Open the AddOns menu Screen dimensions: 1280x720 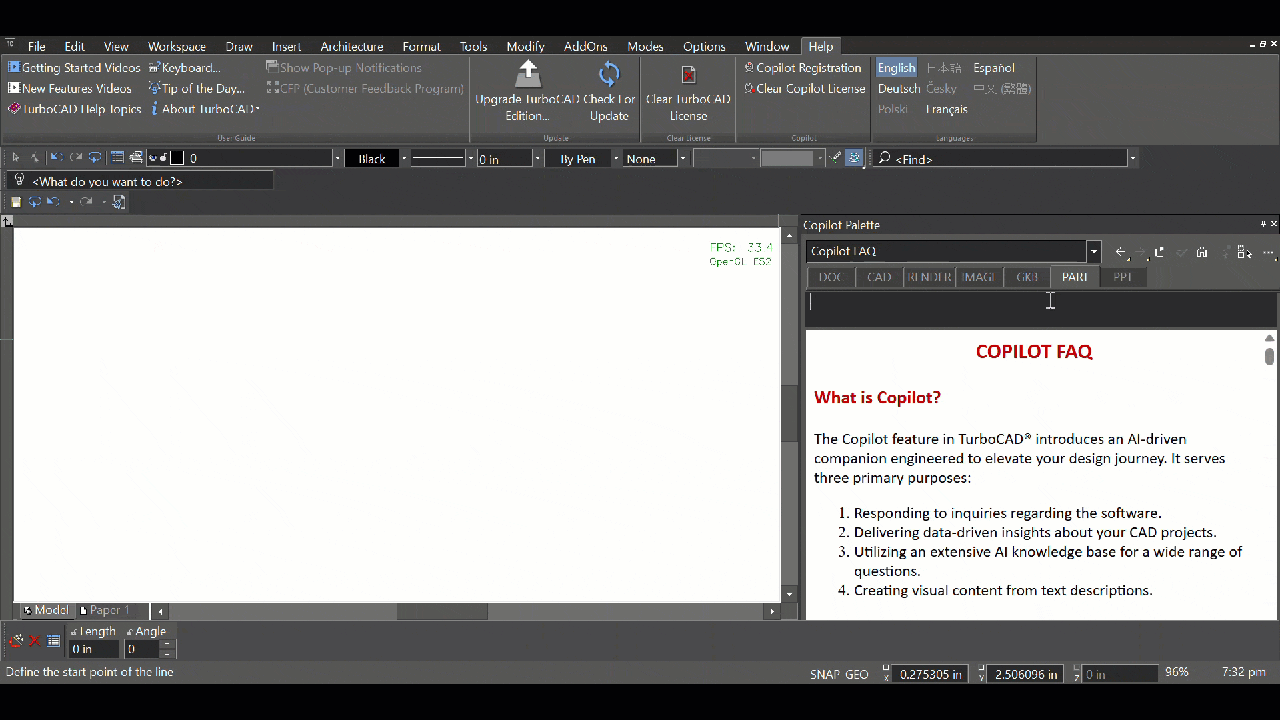tap(585, 46)
